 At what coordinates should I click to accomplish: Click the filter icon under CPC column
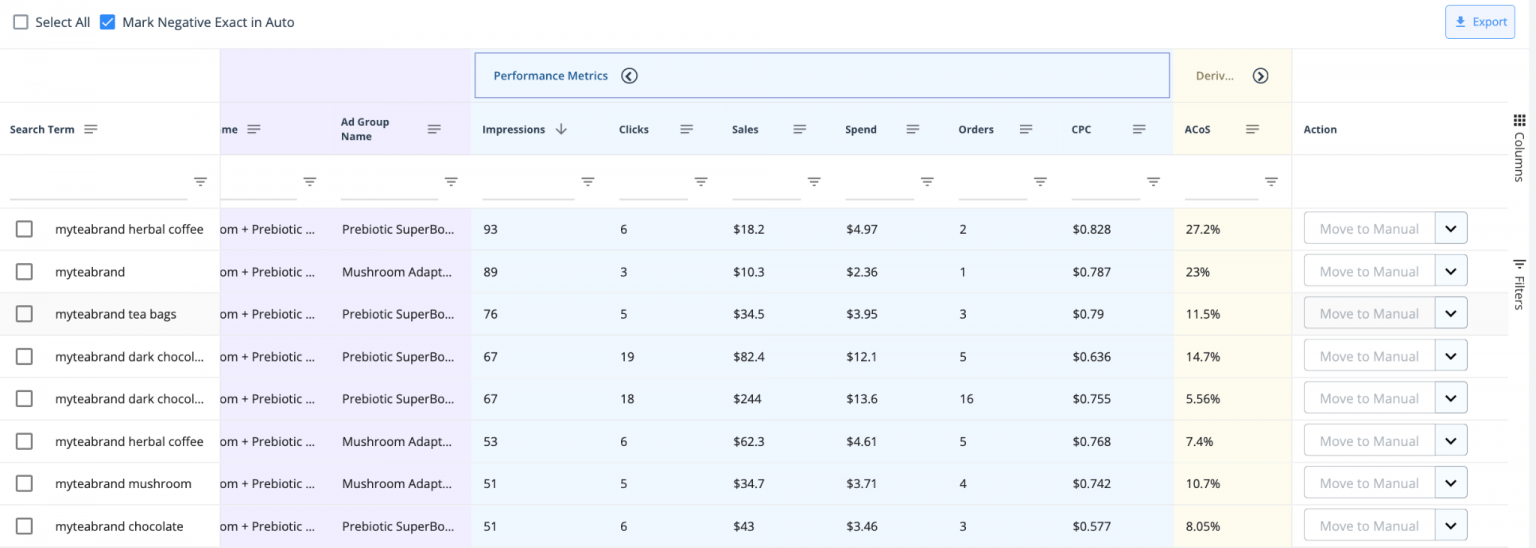(x=1153, y=181)
